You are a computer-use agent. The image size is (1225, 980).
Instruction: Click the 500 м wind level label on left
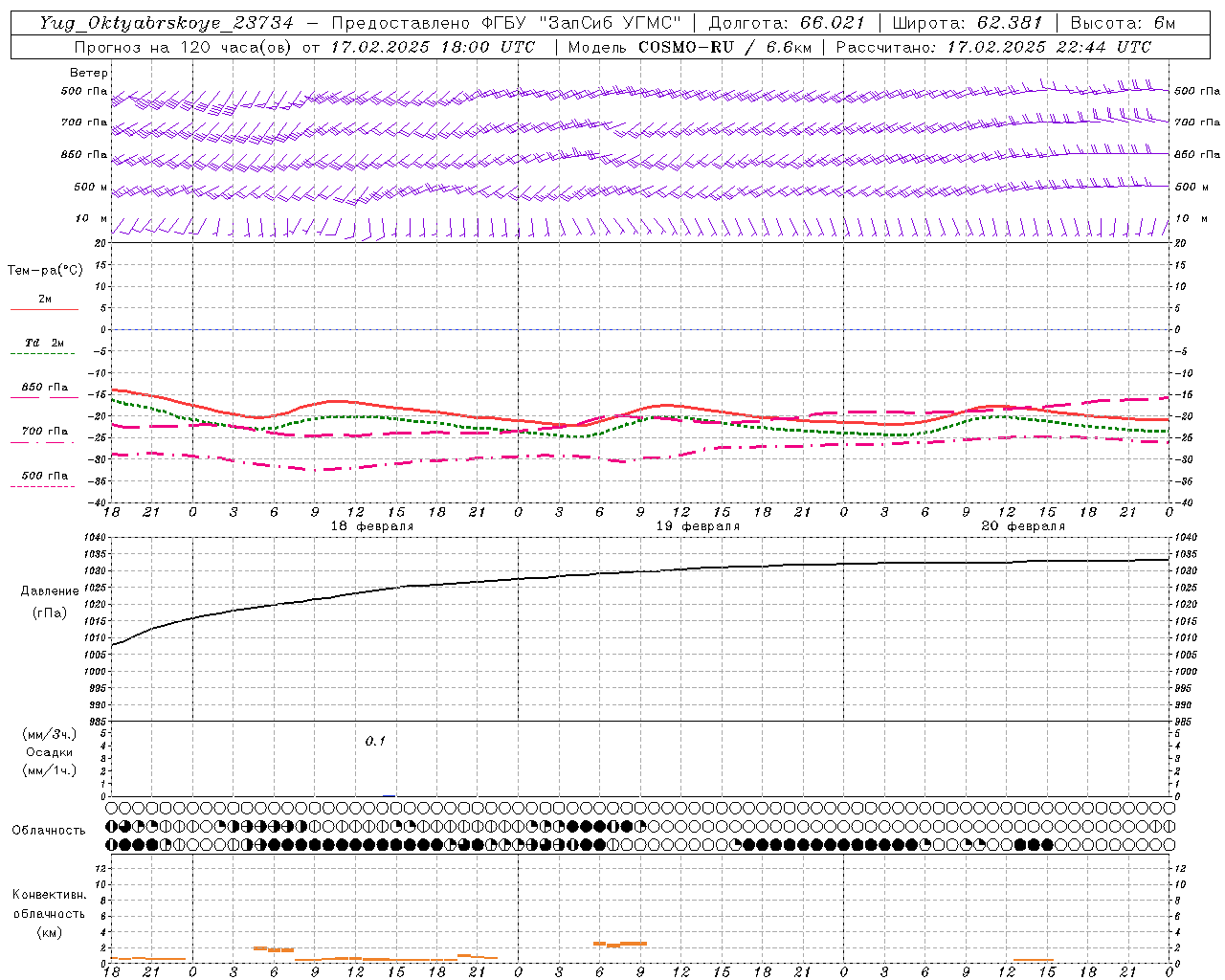pos(90,188)
